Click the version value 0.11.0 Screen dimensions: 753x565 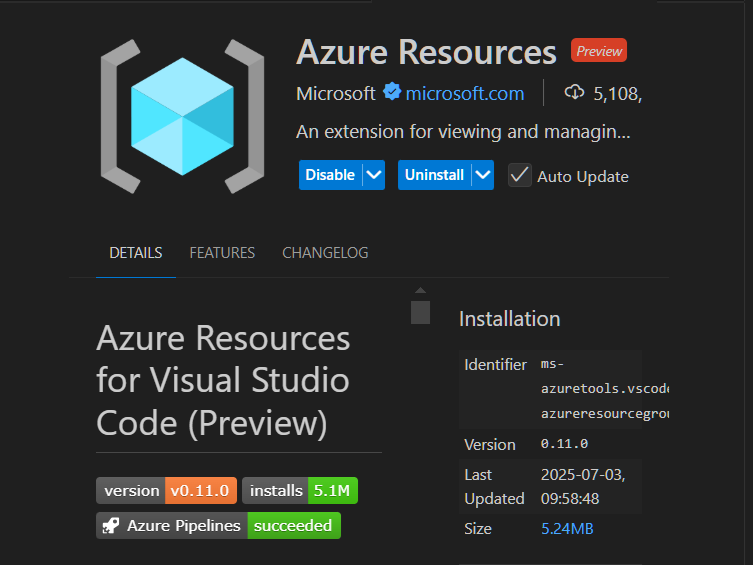564,444
